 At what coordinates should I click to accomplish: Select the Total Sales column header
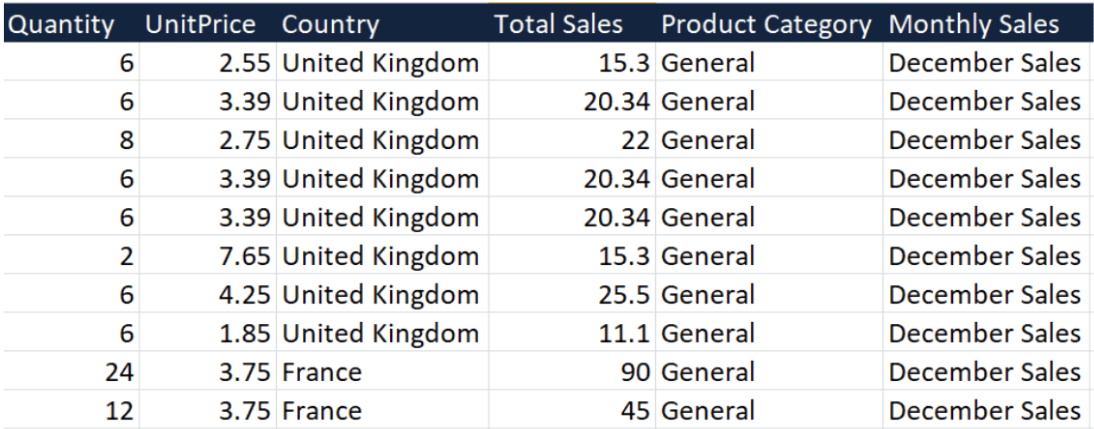[558, 24]
